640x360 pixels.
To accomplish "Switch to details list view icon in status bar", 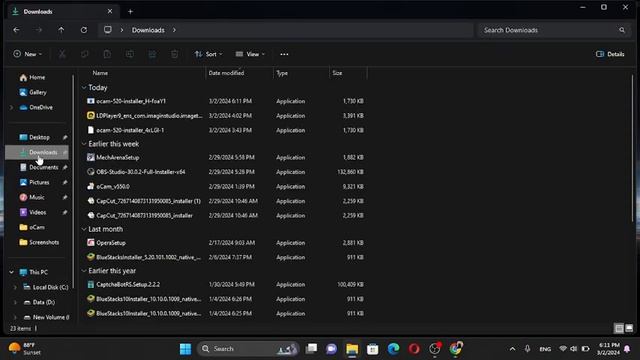I will (619, 328).
